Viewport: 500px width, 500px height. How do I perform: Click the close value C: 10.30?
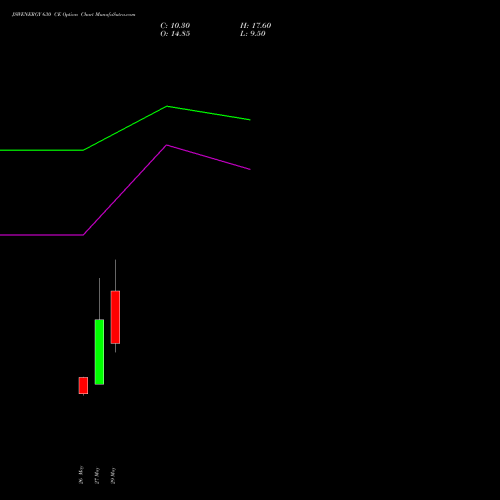[x=175, y=26]
